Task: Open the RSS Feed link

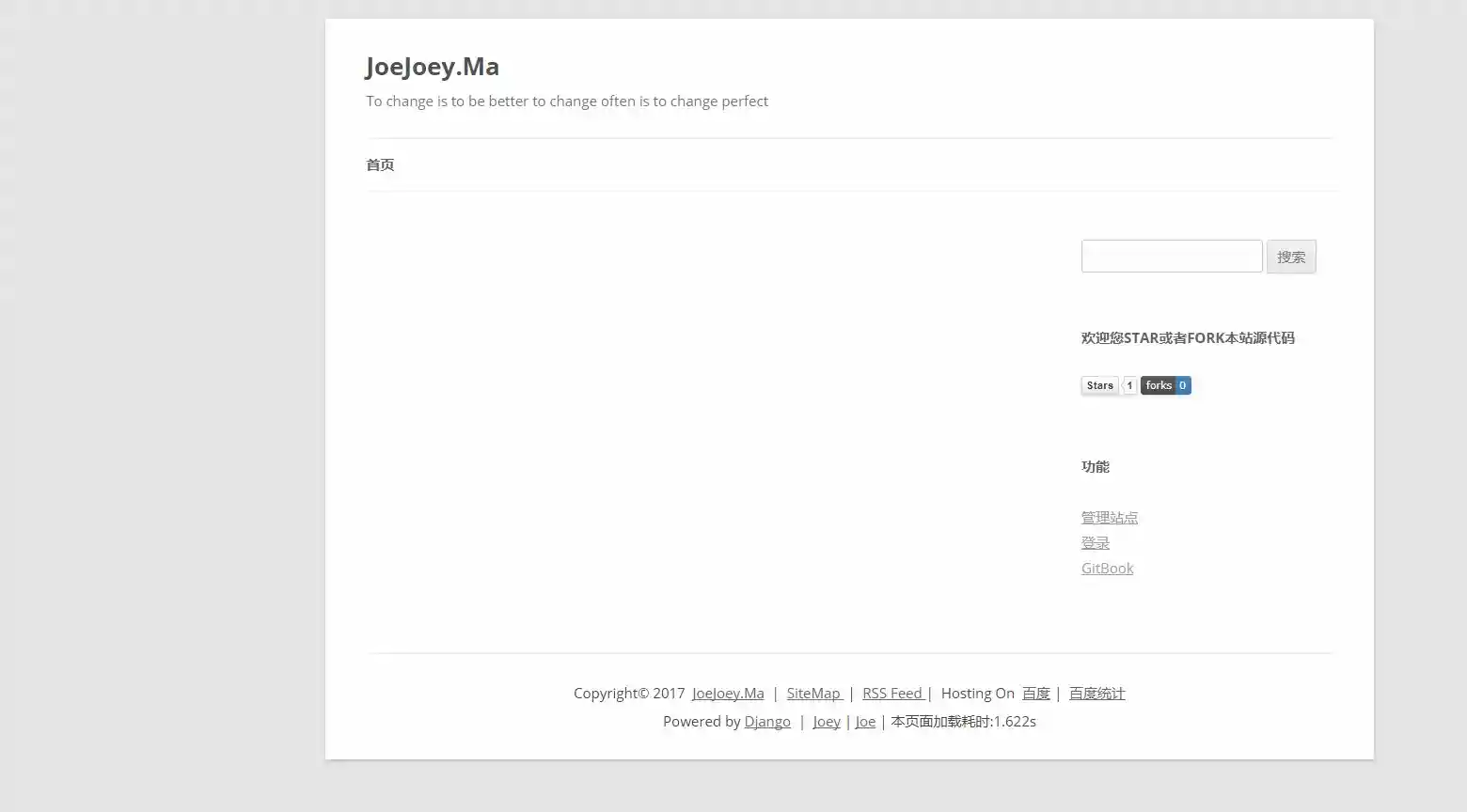Action: pyautogui.click(x=894, y=694)
